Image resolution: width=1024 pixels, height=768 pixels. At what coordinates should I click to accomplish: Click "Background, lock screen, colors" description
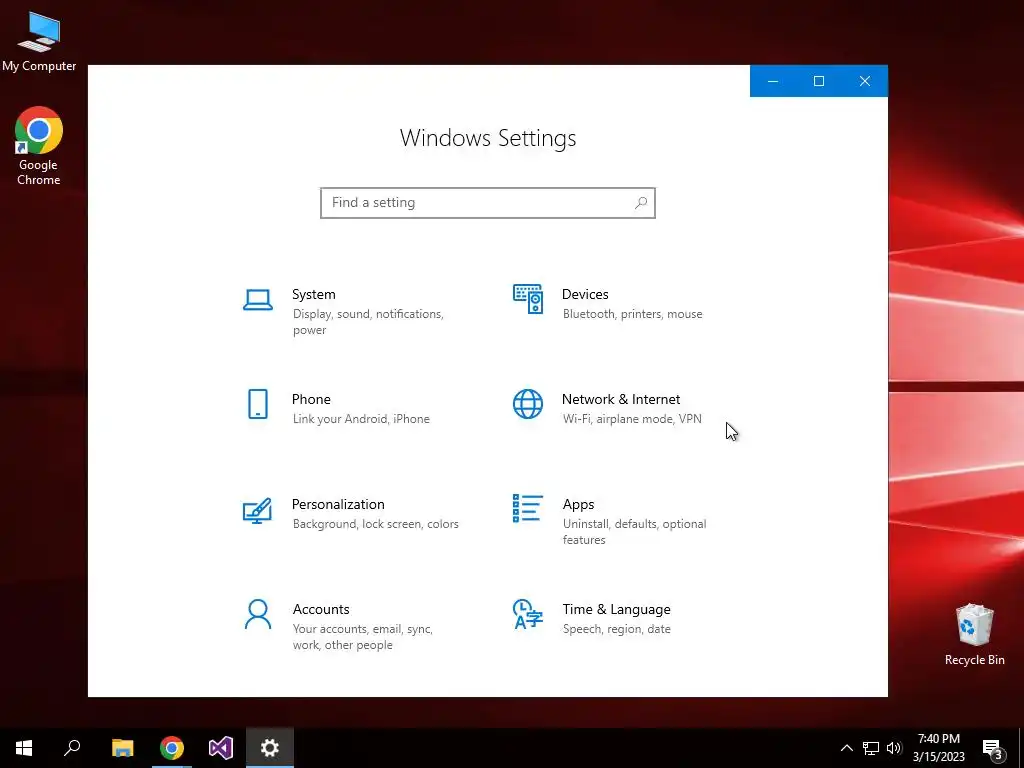[376, 524]
